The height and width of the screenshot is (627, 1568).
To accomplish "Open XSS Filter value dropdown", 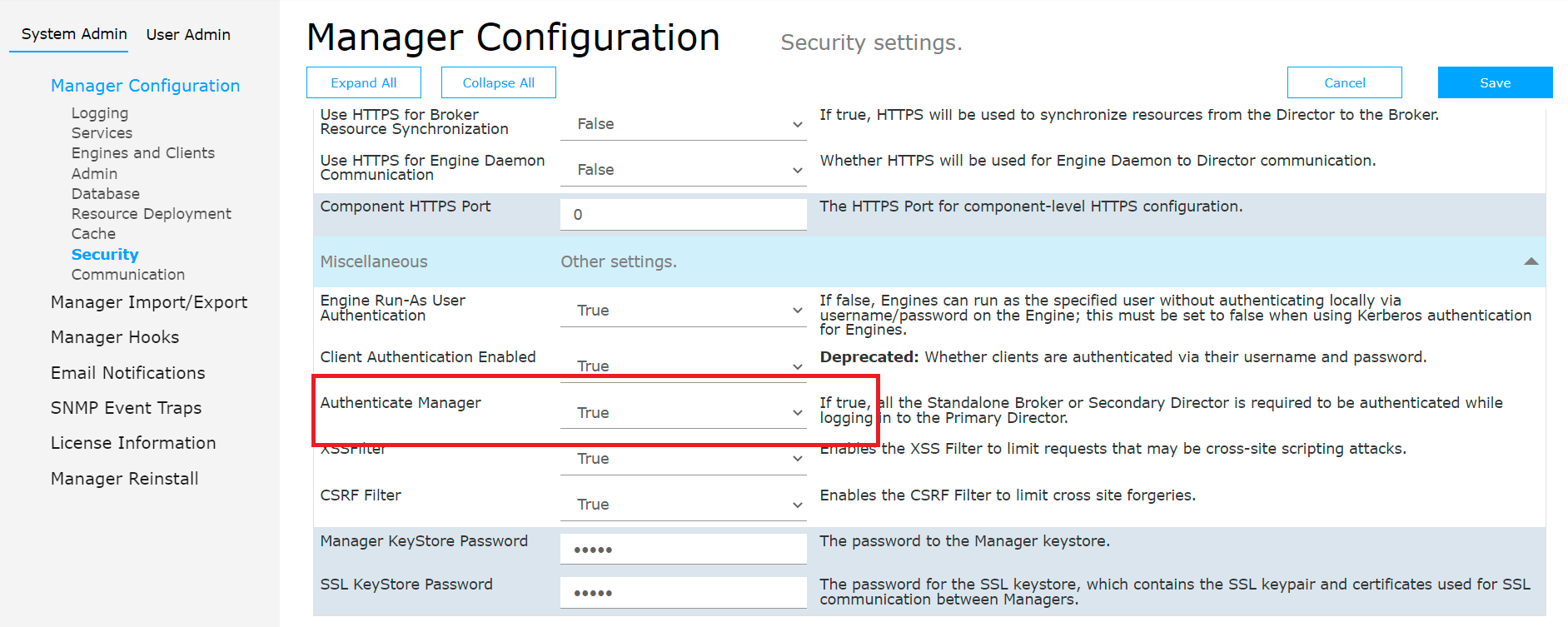I will click(x=683, y=459).
